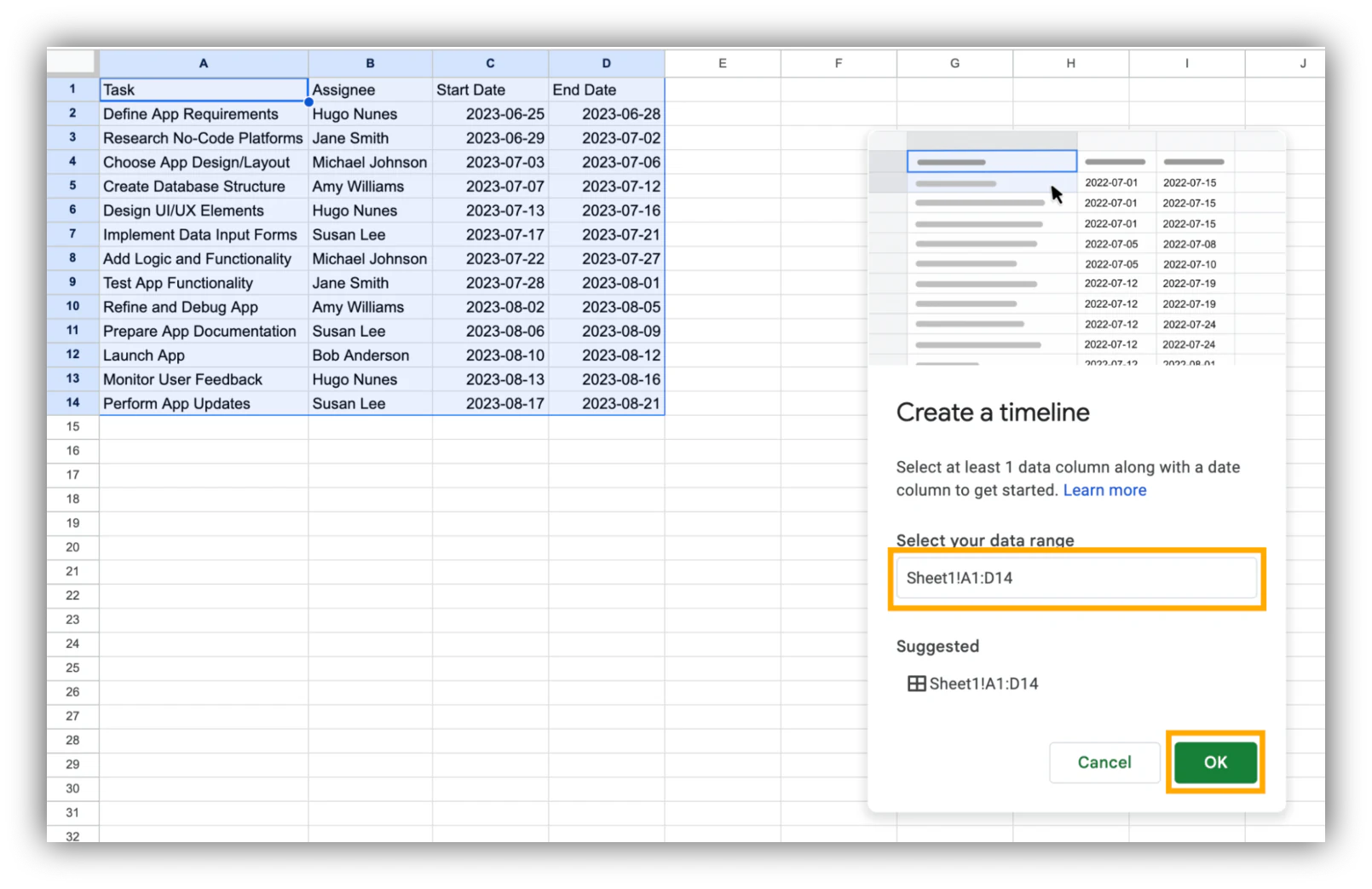Click the data range input field

[1076, 578]
